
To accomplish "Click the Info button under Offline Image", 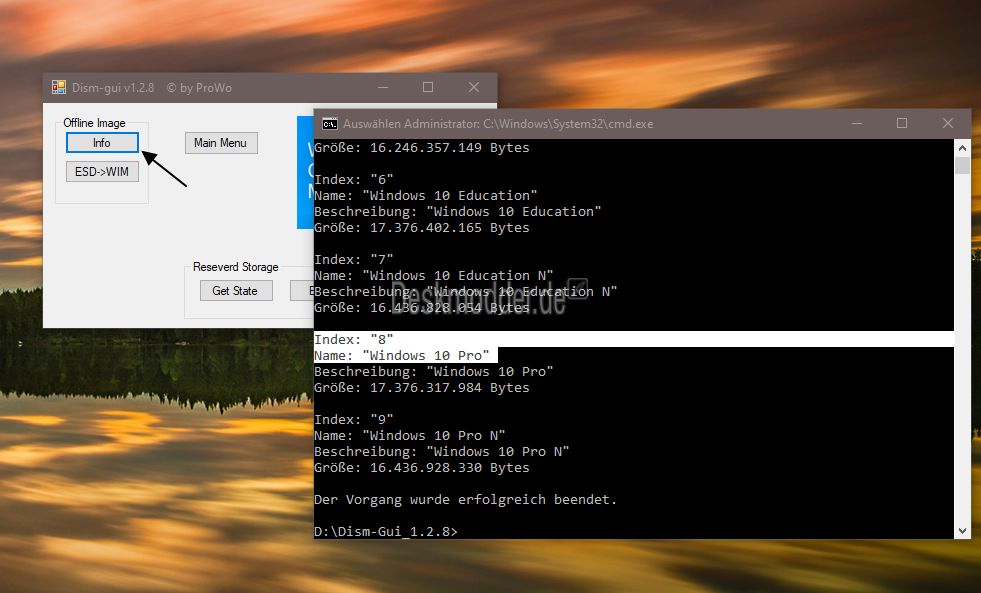I will 102,143.
